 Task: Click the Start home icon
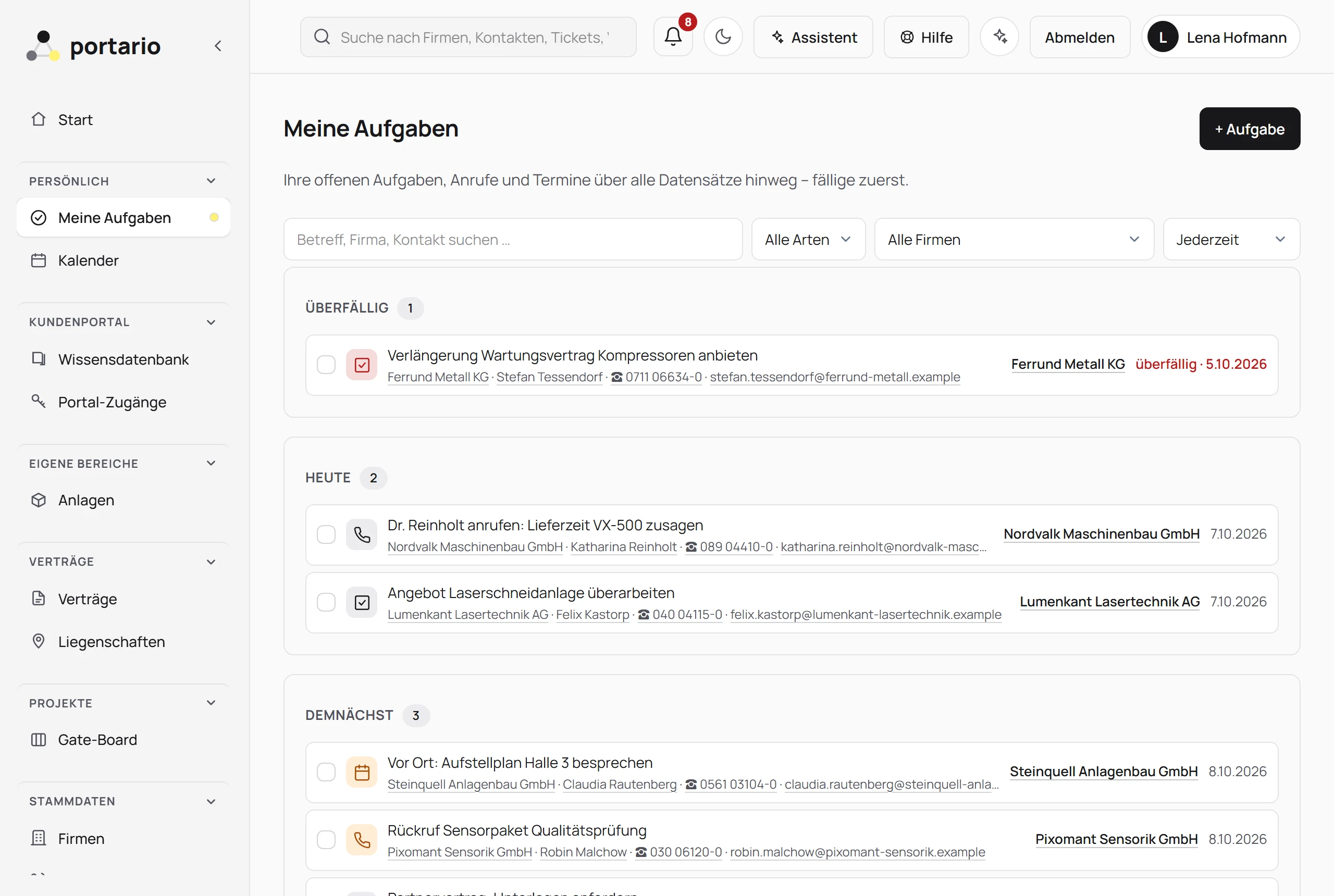point(38,119)
